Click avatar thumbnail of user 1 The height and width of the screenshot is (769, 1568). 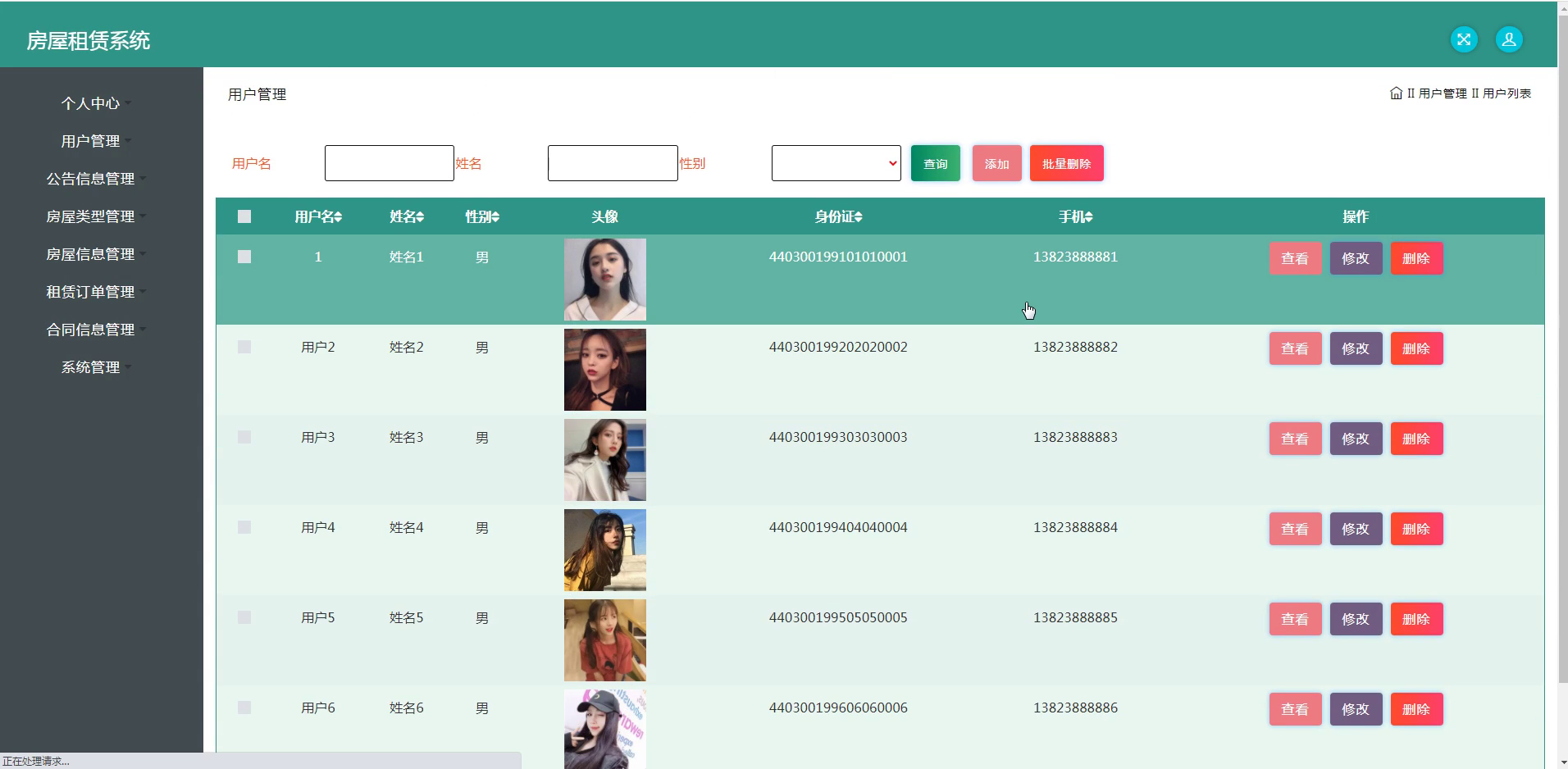point(605,280)
